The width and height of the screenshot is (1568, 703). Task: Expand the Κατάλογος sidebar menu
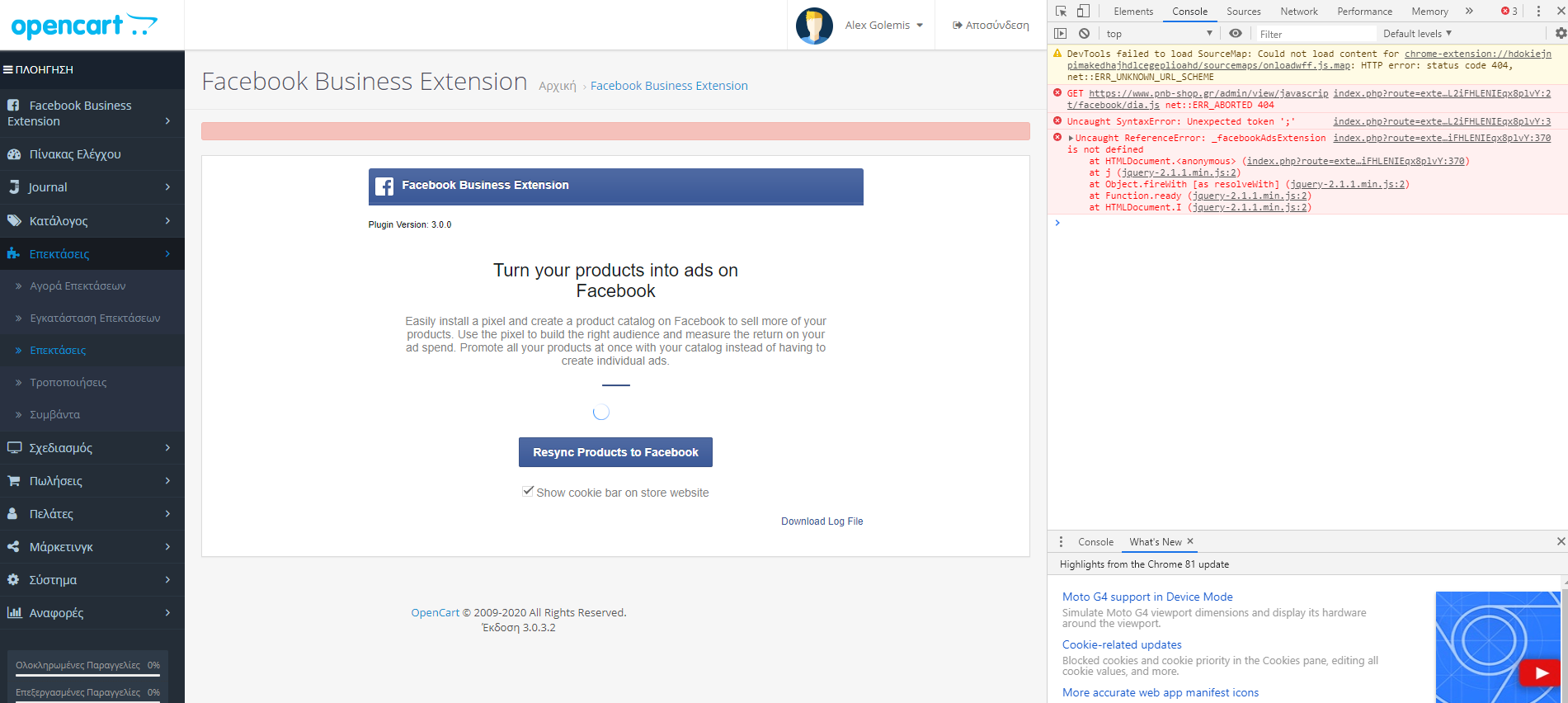167,220
